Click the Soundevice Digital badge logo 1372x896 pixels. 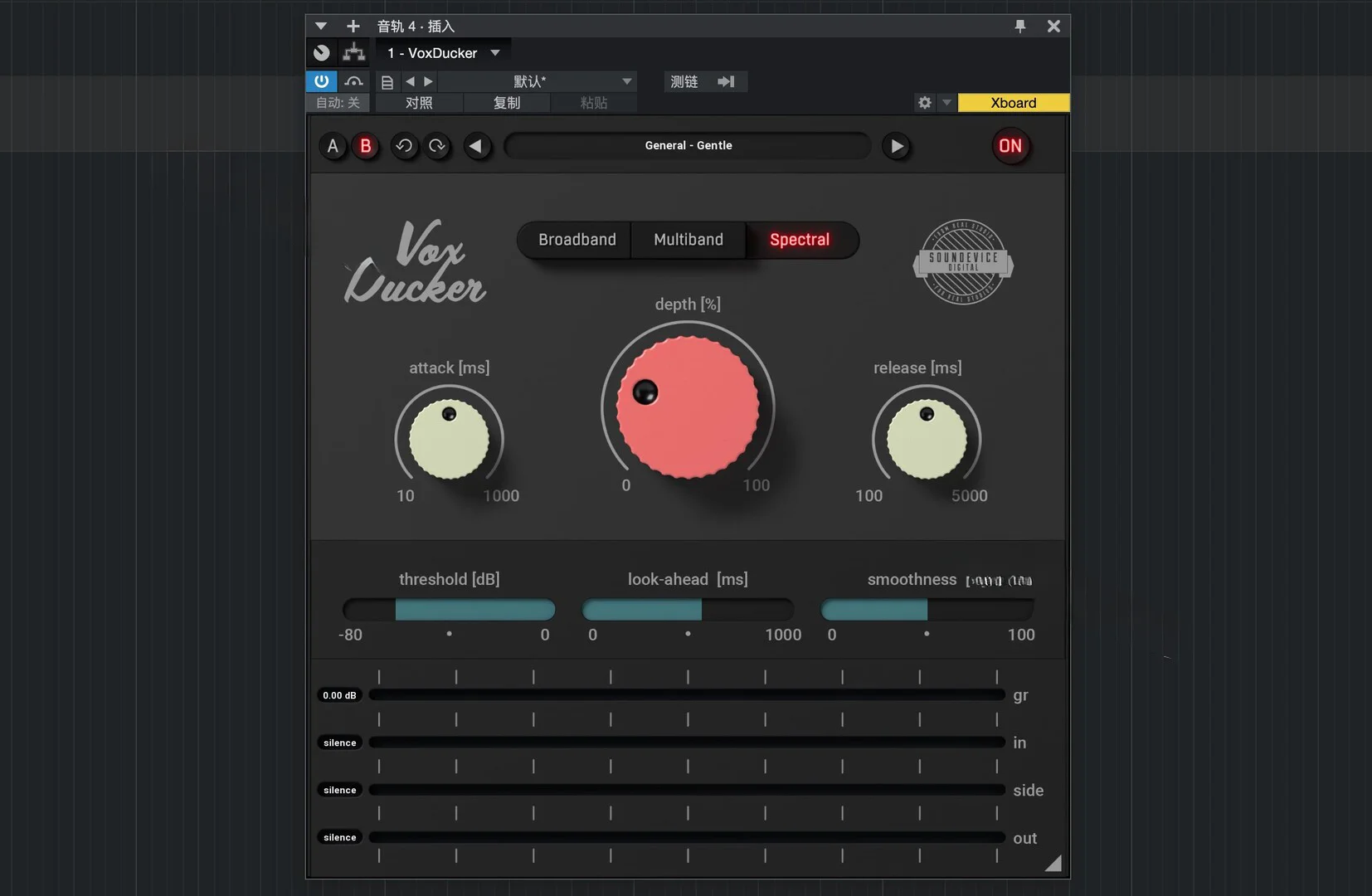[963, 262]
